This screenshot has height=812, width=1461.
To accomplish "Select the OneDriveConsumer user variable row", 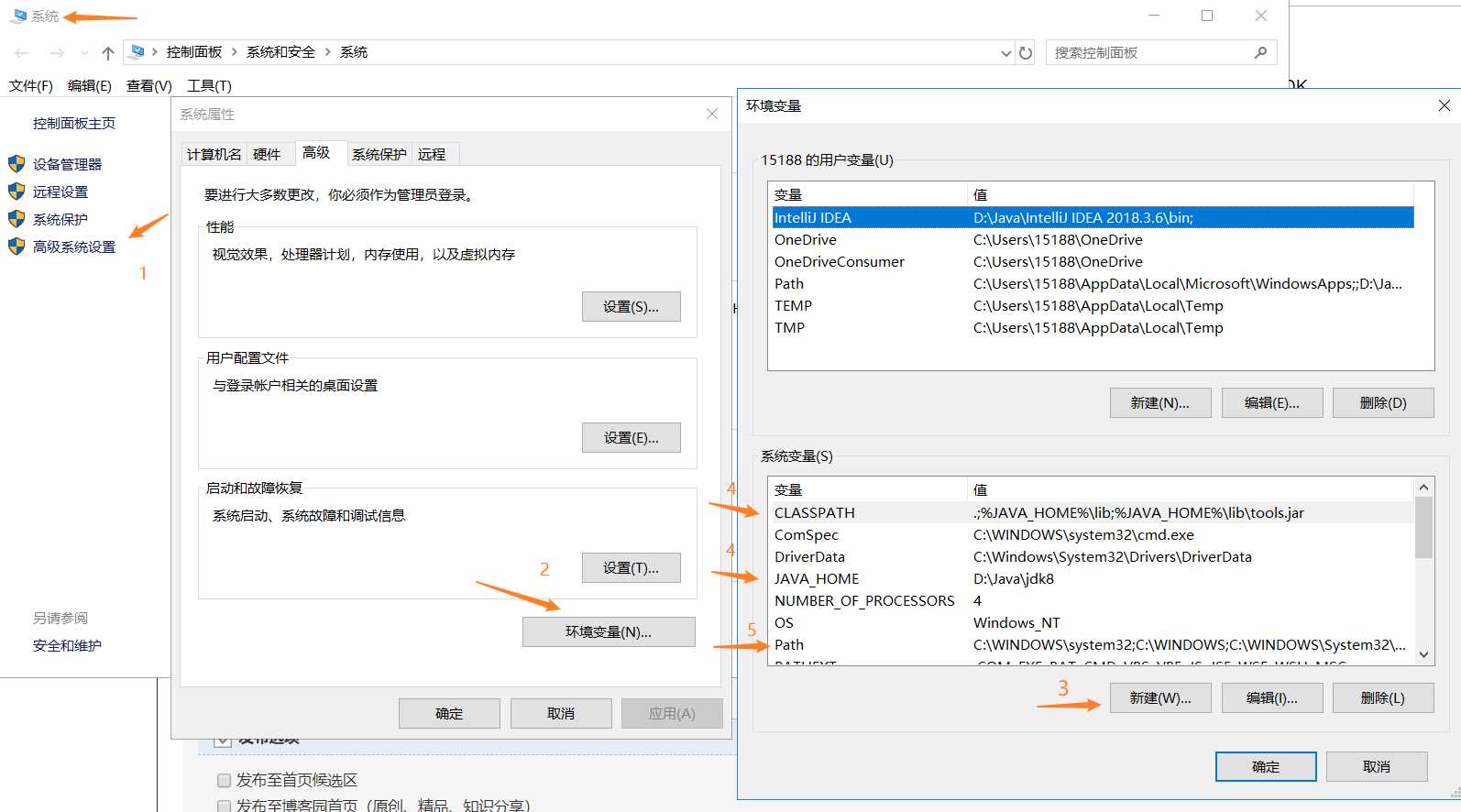I will pos(1093,262).
